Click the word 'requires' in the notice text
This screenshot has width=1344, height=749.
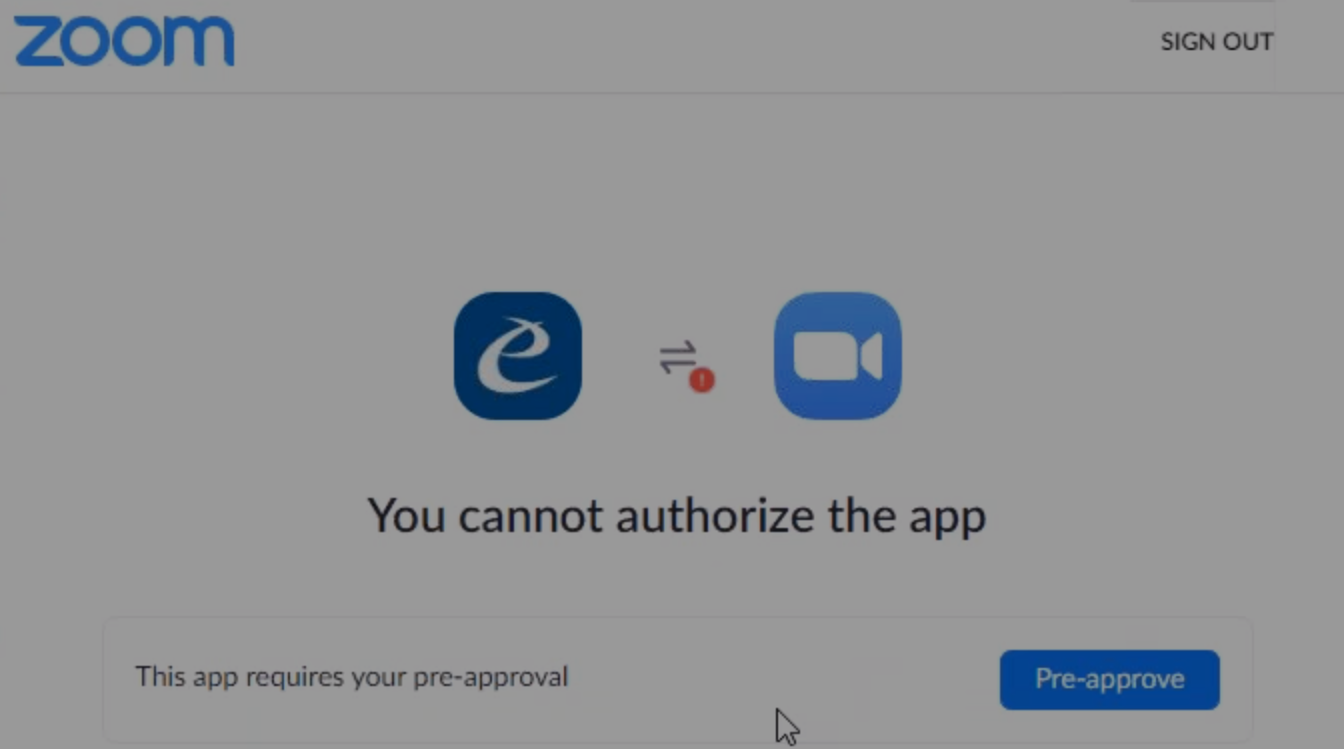click(295, 678)
